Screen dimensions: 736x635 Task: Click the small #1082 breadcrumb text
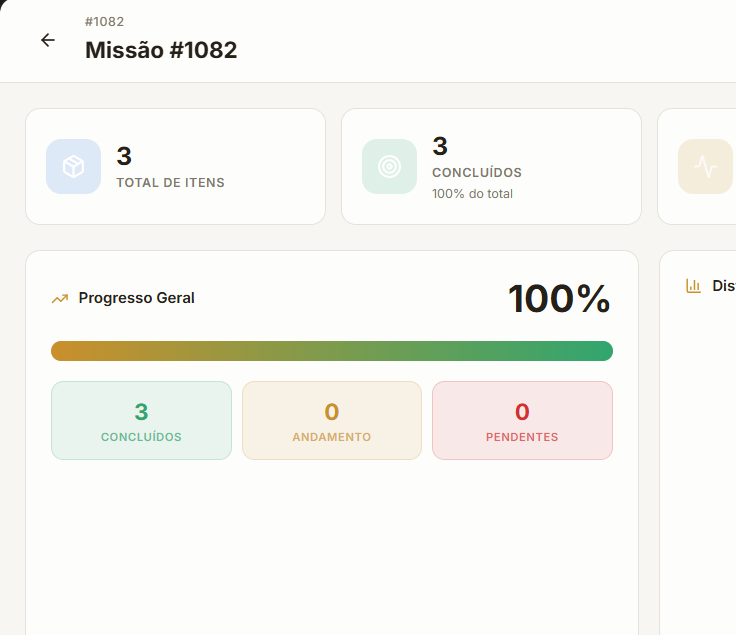point(104,21)
